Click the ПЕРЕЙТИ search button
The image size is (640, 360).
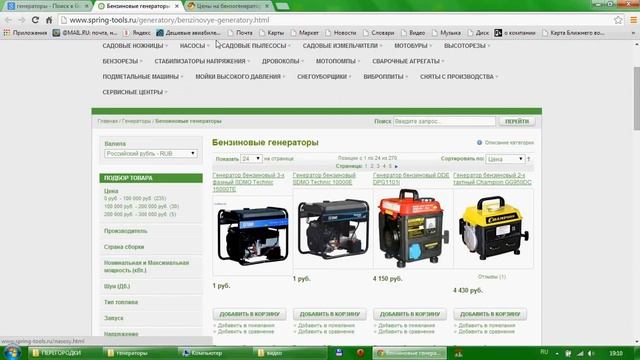517,121
